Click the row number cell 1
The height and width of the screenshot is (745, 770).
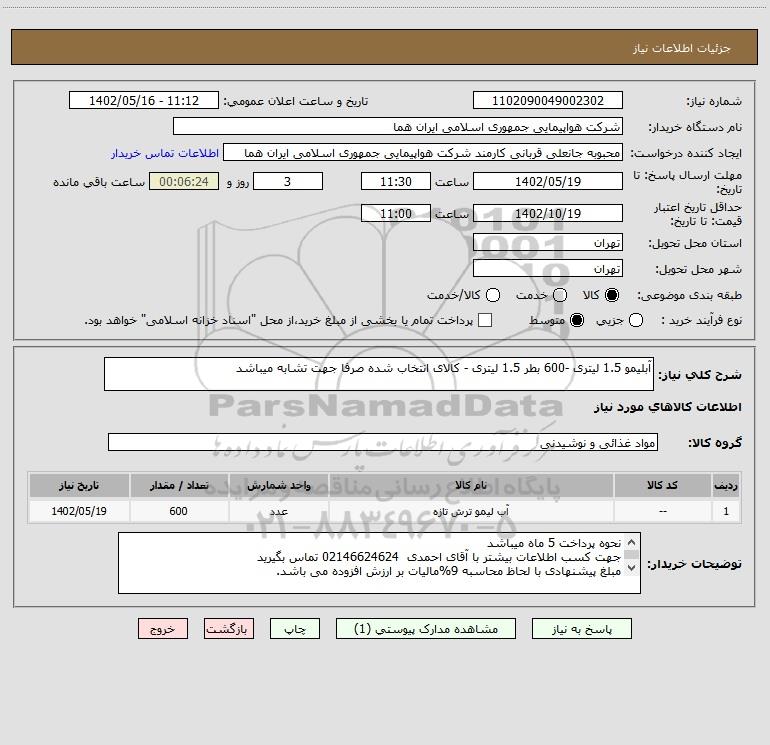[x=726, y=511]
